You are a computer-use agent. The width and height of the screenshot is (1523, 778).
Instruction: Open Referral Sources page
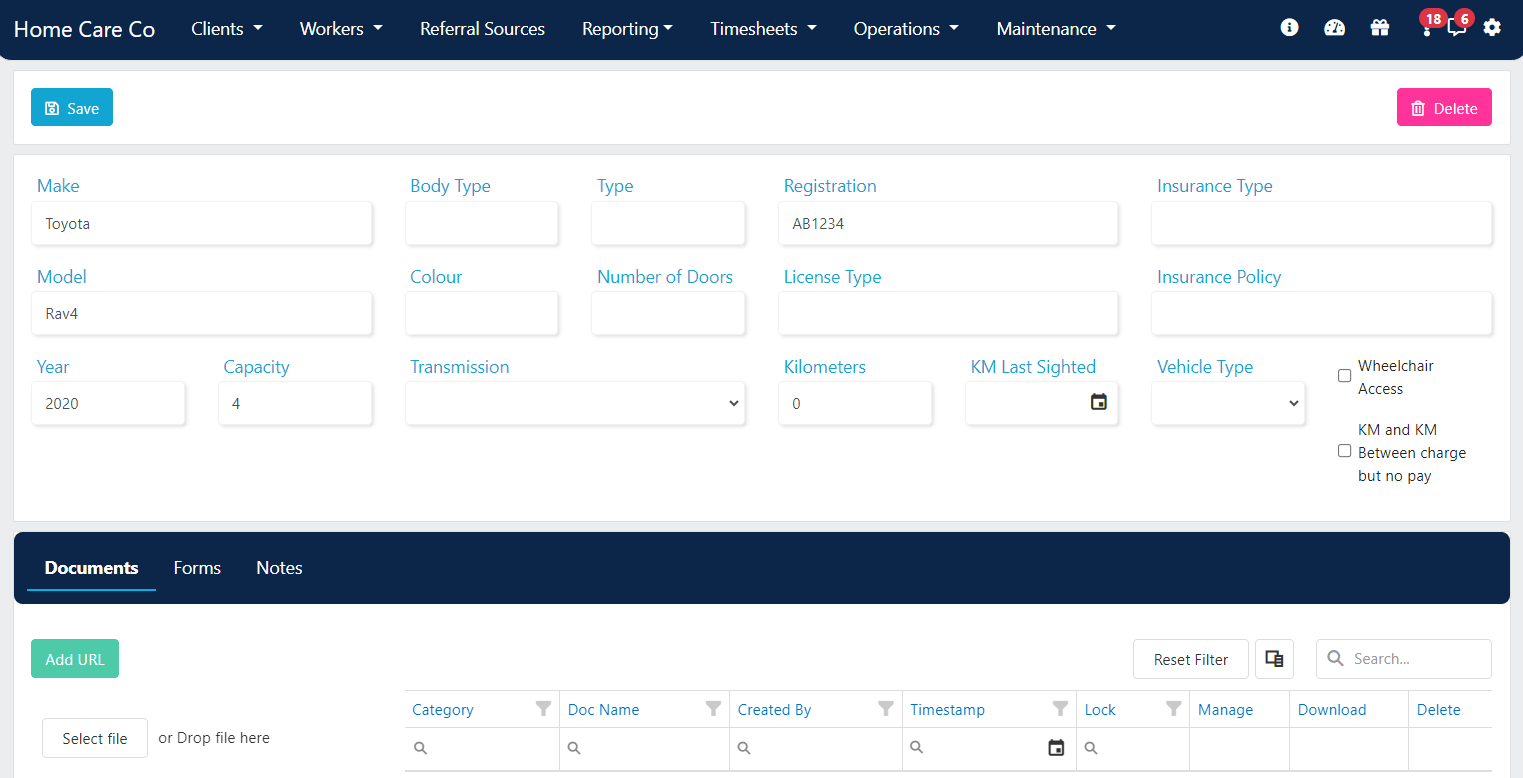(x=482, y=29)
